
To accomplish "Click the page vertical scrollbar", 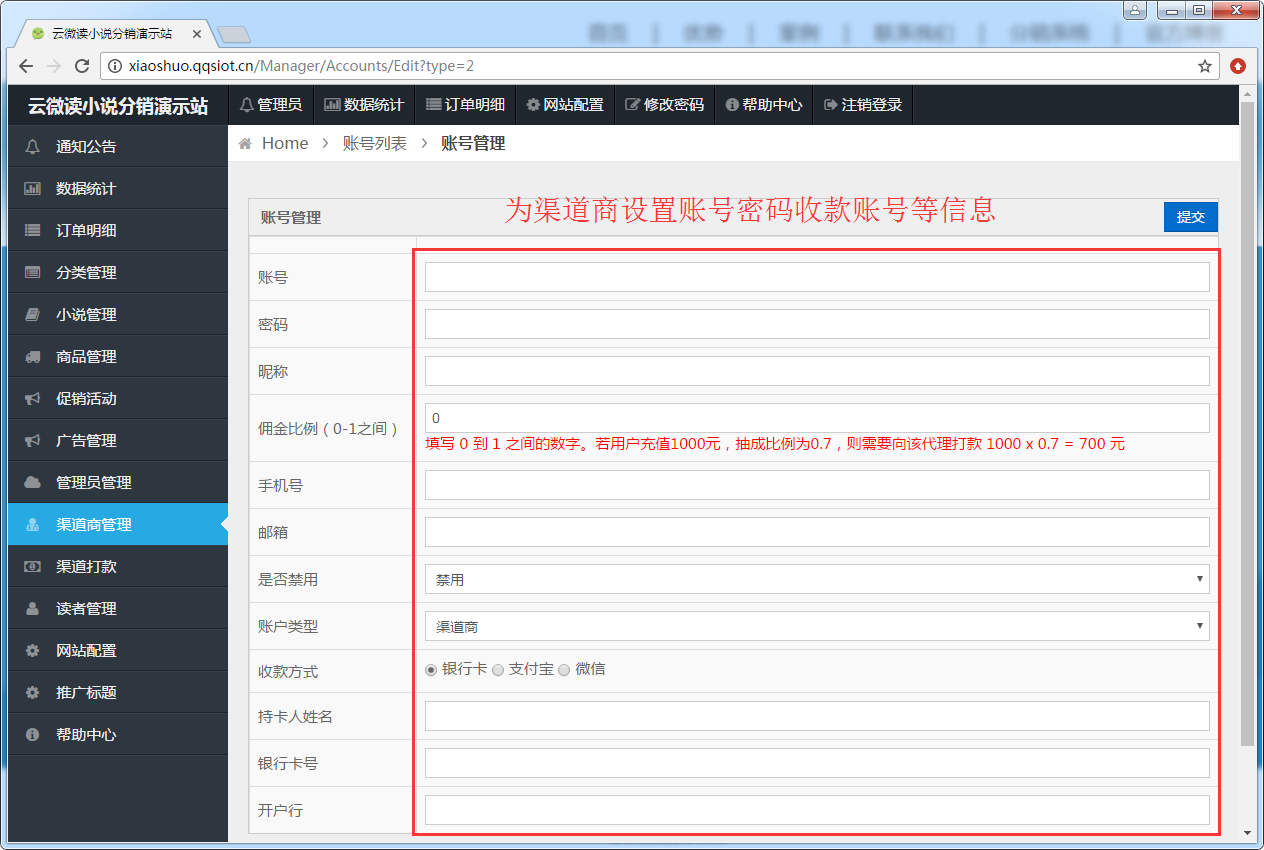I will pyautogui.click(x=1247, y=422).
